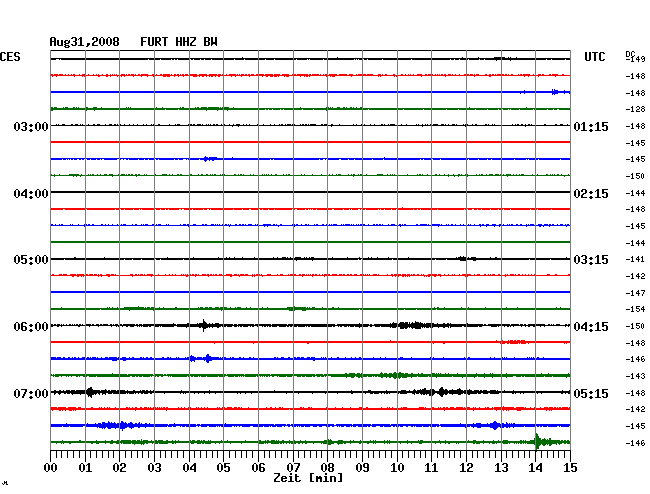This screenshot has width=650, height=494.
Task: Select minute 05 on the time axis
Action: (223, 467)
